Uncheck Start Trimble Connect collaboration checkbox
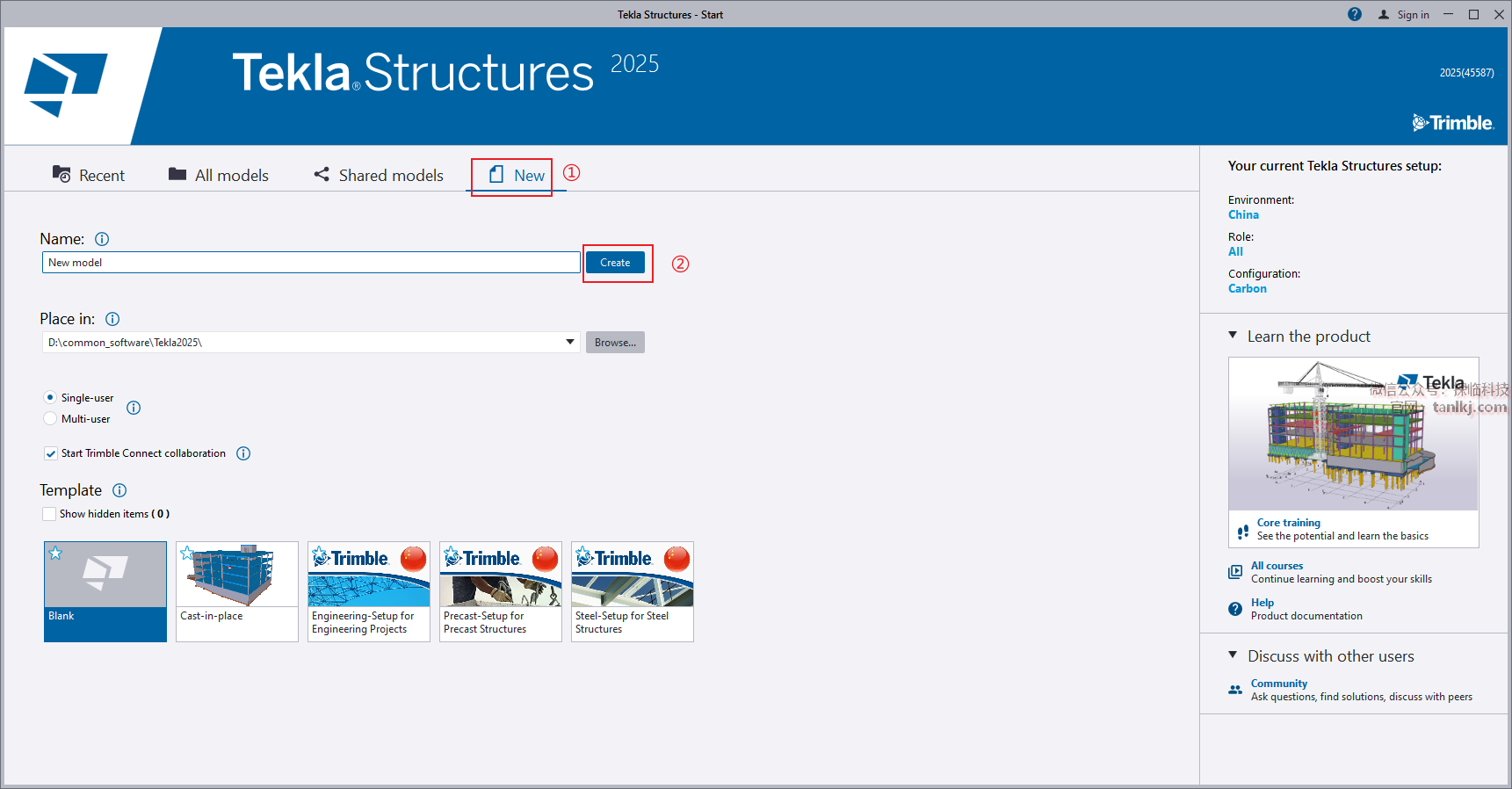This screenshot has height=789, width=1512. pyautogui.click(x=50, y=453)
